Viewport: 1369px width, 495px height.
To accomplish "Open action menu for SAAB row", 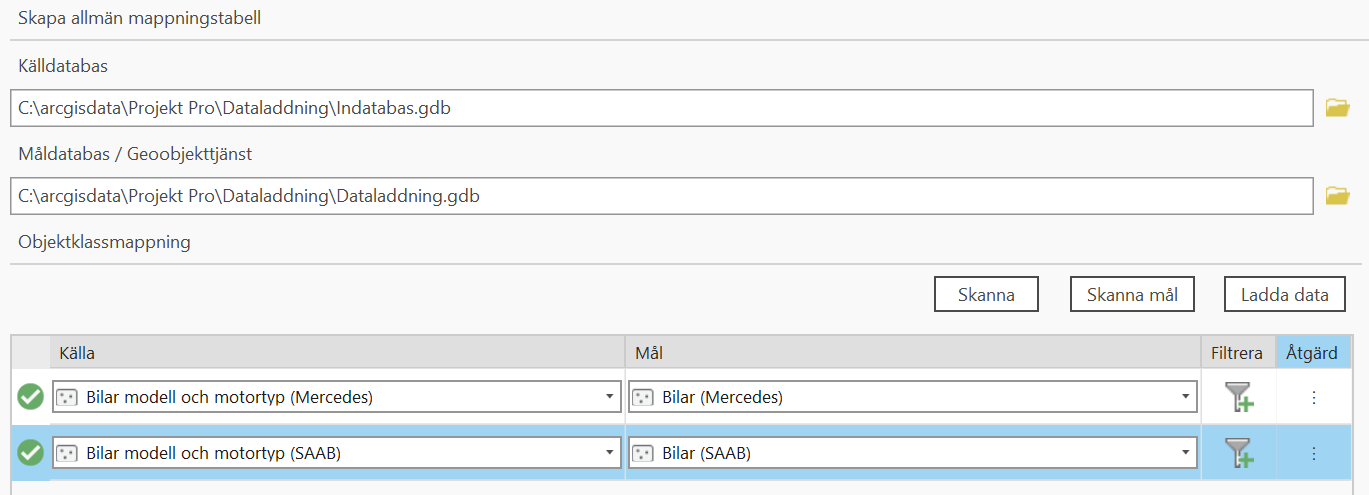I will coord(1314,453).
